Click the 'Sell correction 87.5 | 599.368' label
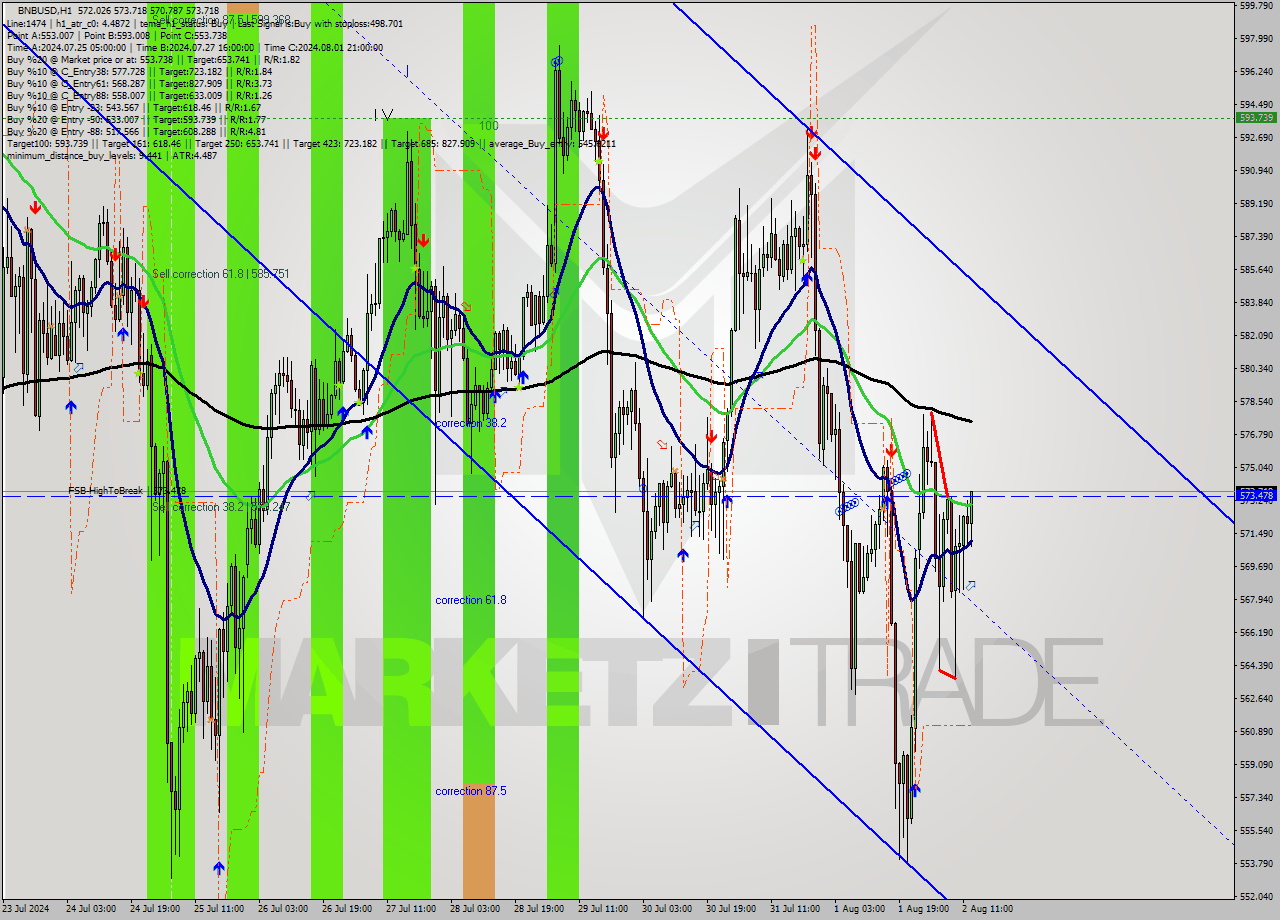The width and height of the screenshot is (1280, 920). 222,19
